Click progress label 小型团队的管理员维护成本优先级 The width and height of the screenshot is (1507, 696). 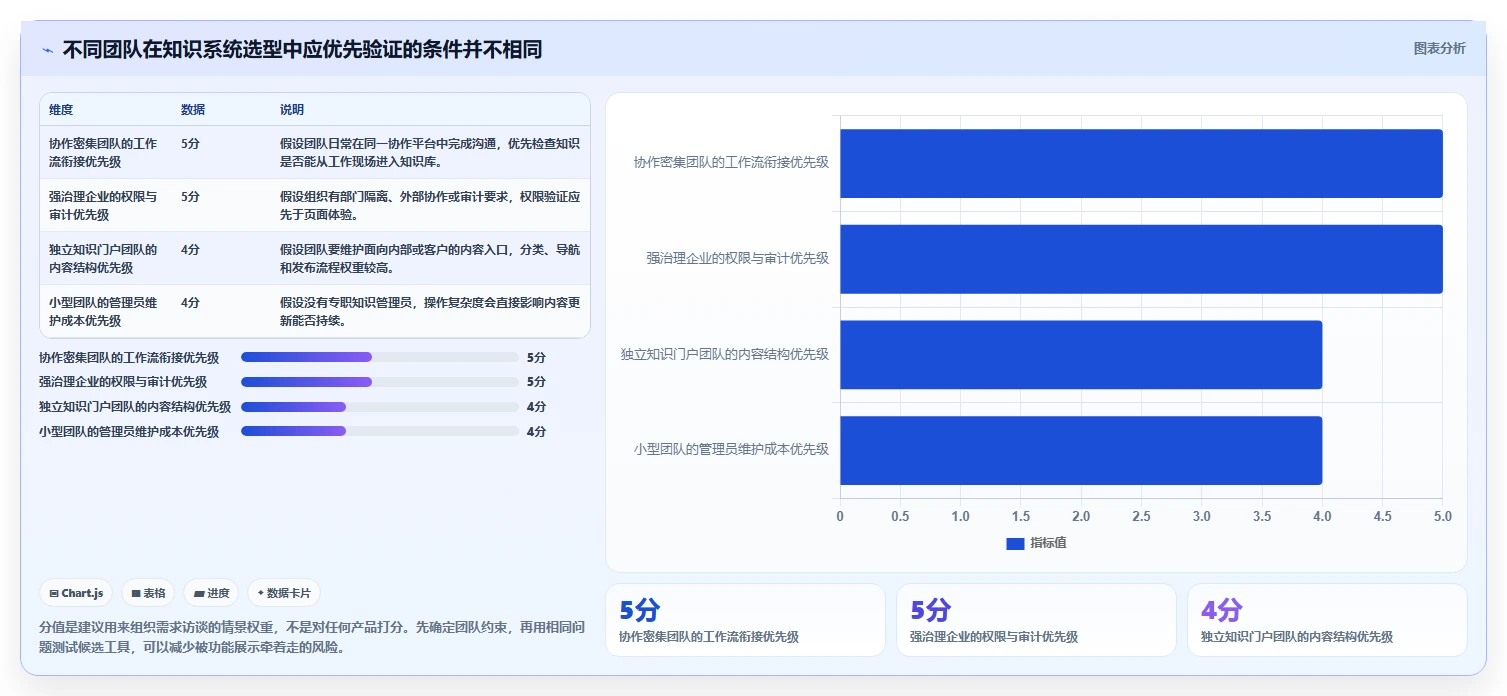(x=129, y=432)
